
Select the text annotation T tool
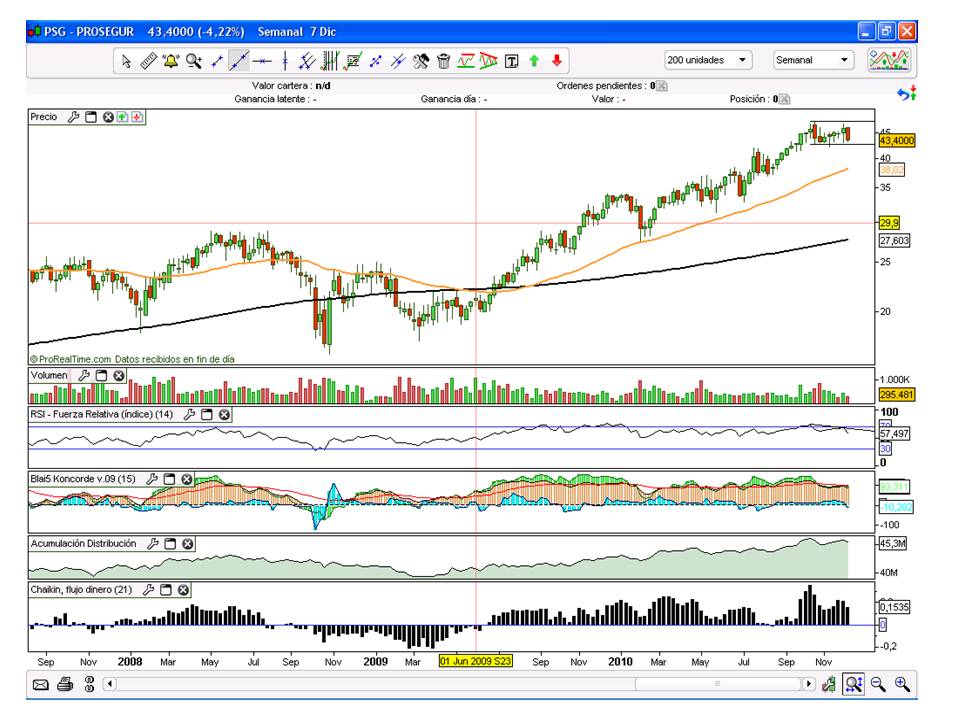511,61
